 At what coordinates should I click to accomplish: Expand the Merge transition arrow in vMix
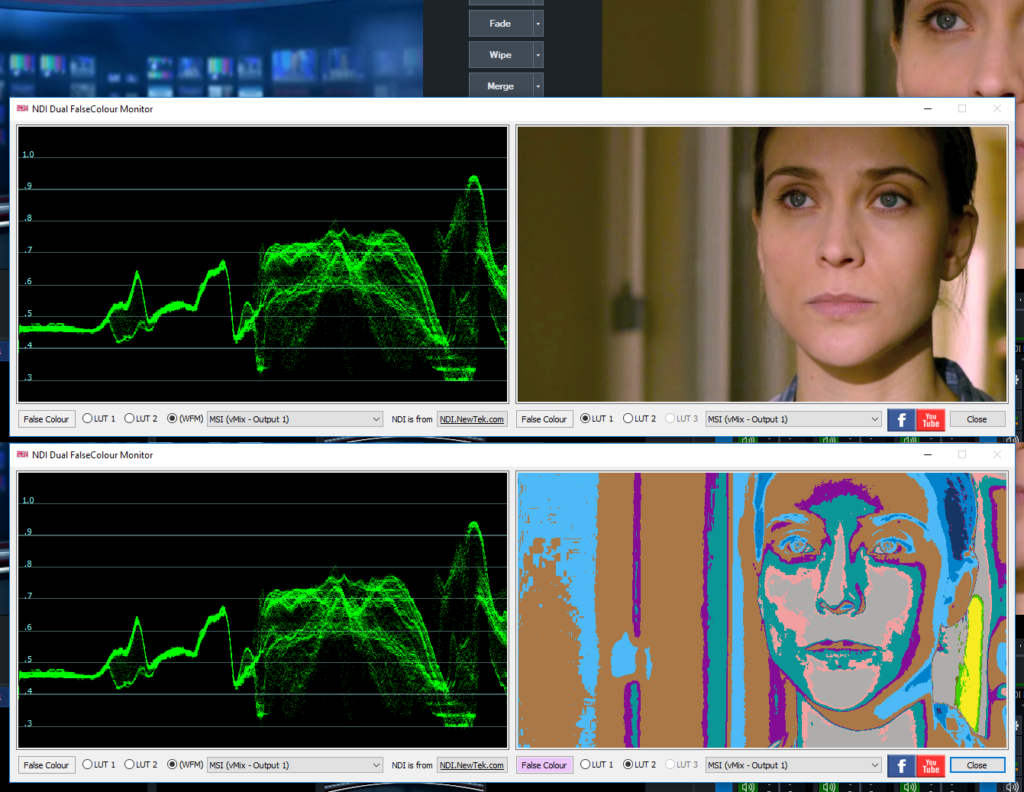click(538, 86)
